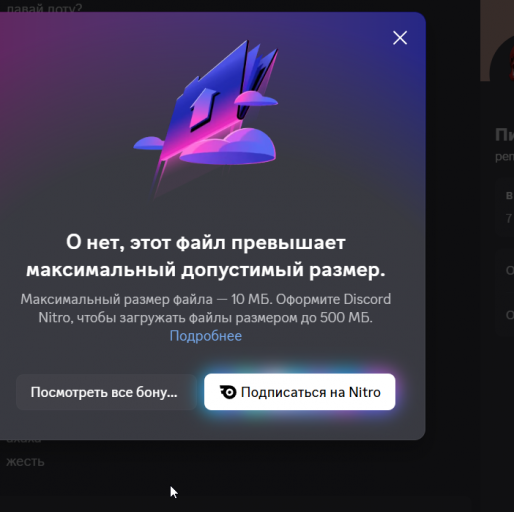Click the dimmed profile subtitle starting with реп
This screenshot has height=512, width=514.
[x=505, y=157]
